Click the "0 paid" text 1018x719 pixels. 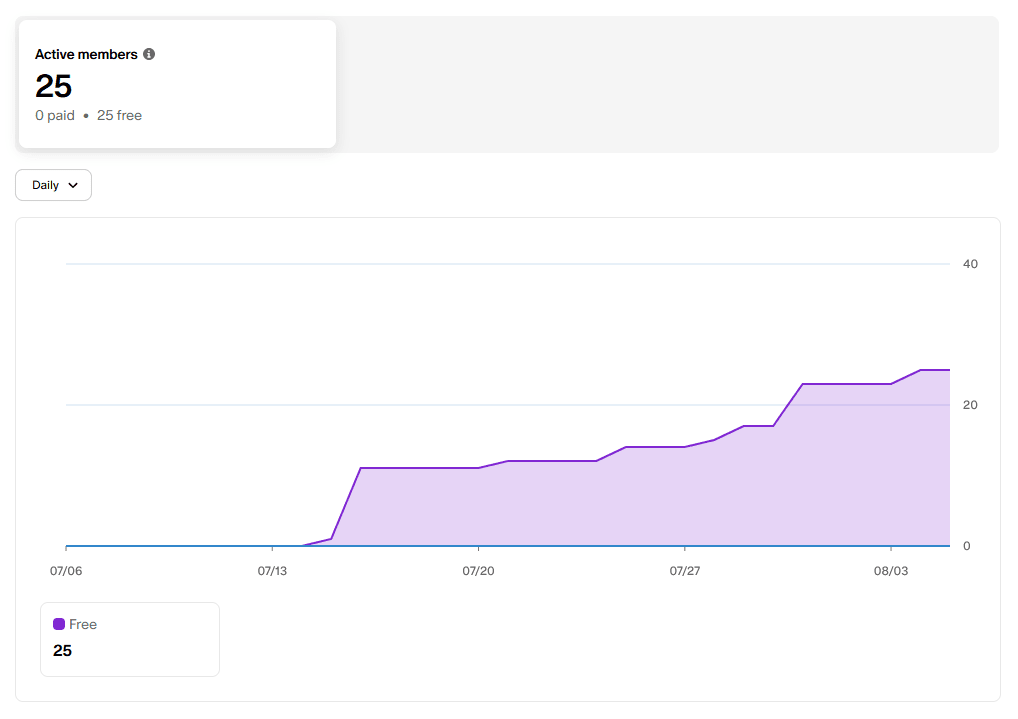click(55, 115)
